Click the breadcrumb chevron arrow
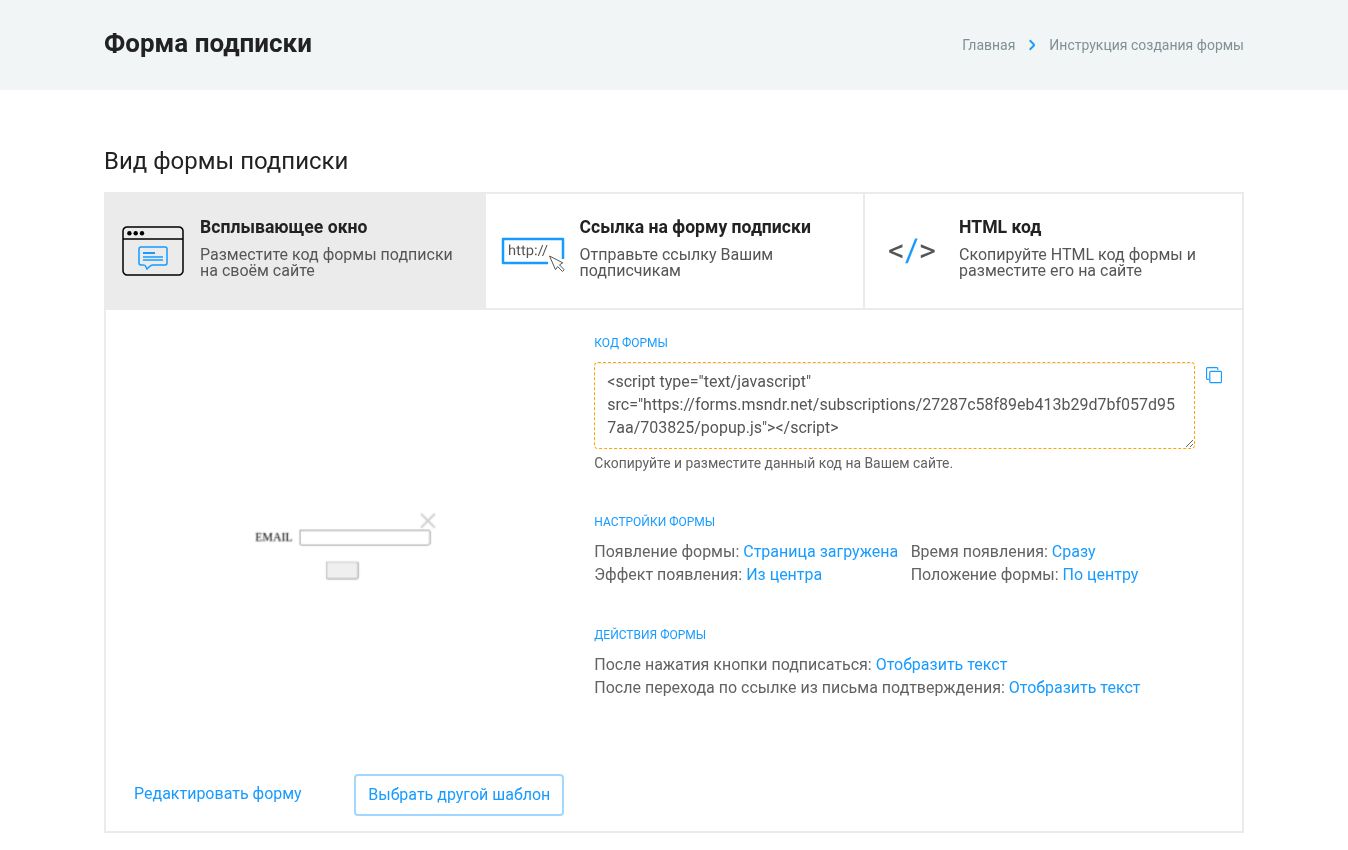Screen dimensions: 1348x850 (1032, 45)
